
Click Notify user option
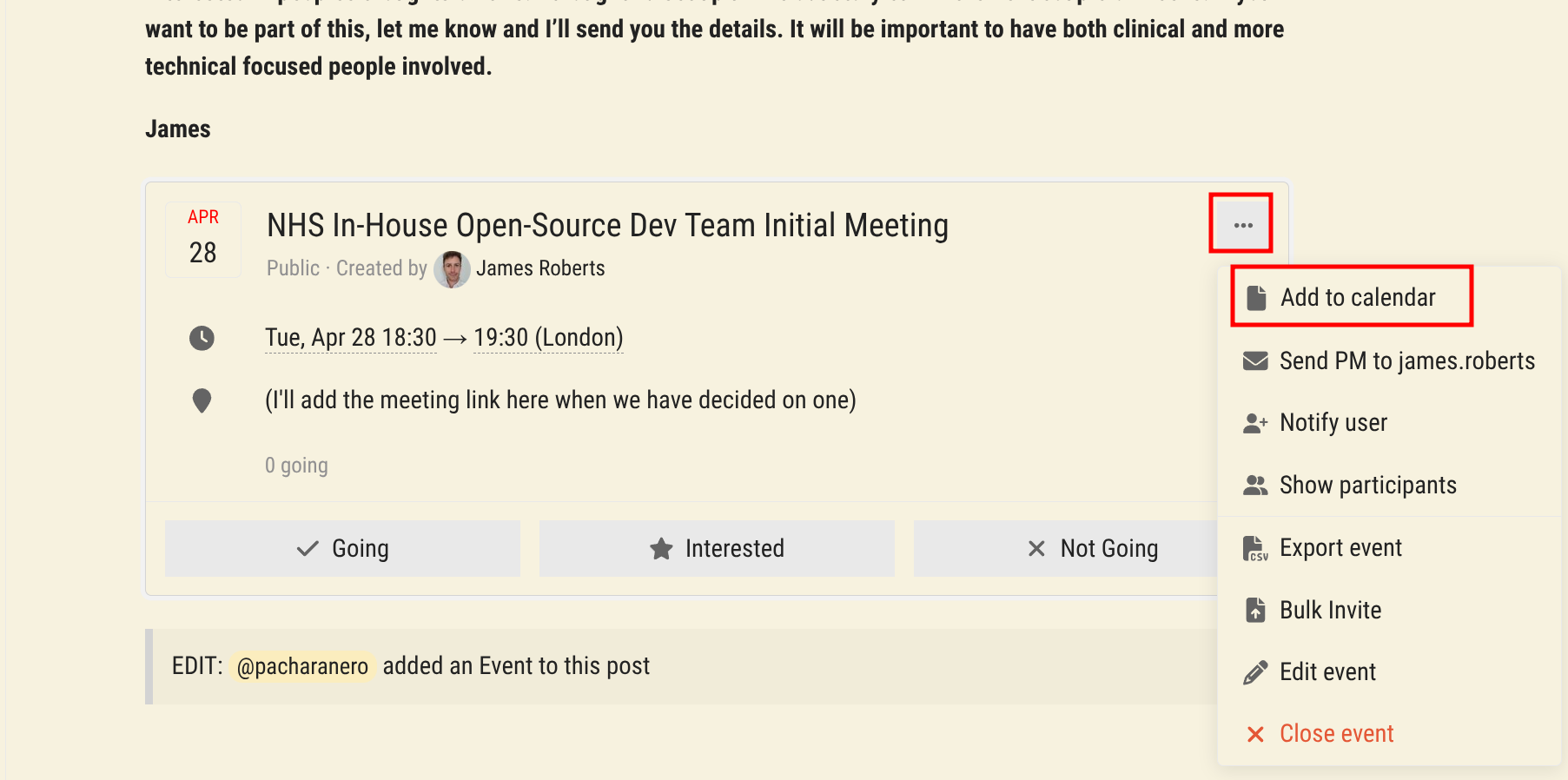click(x=1333, y=423)
